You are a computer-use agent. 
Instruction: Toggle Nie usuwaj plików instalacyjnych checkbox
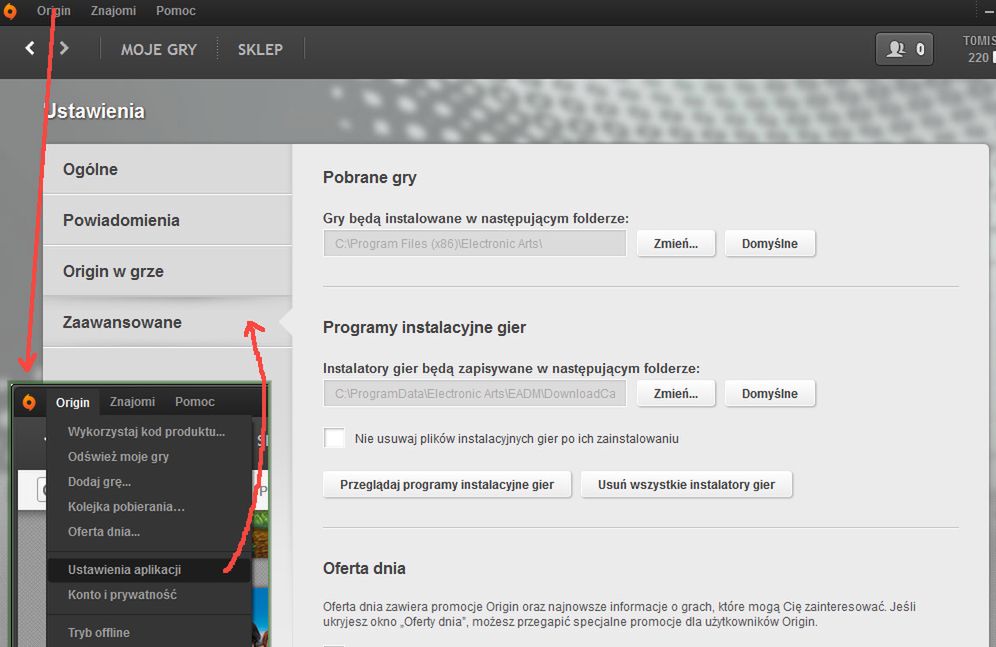point(335,438)
